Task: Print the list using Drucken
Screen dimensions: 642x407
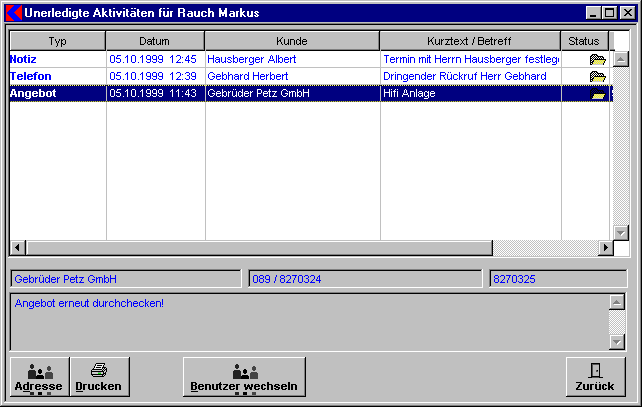Action: point(99,377)
